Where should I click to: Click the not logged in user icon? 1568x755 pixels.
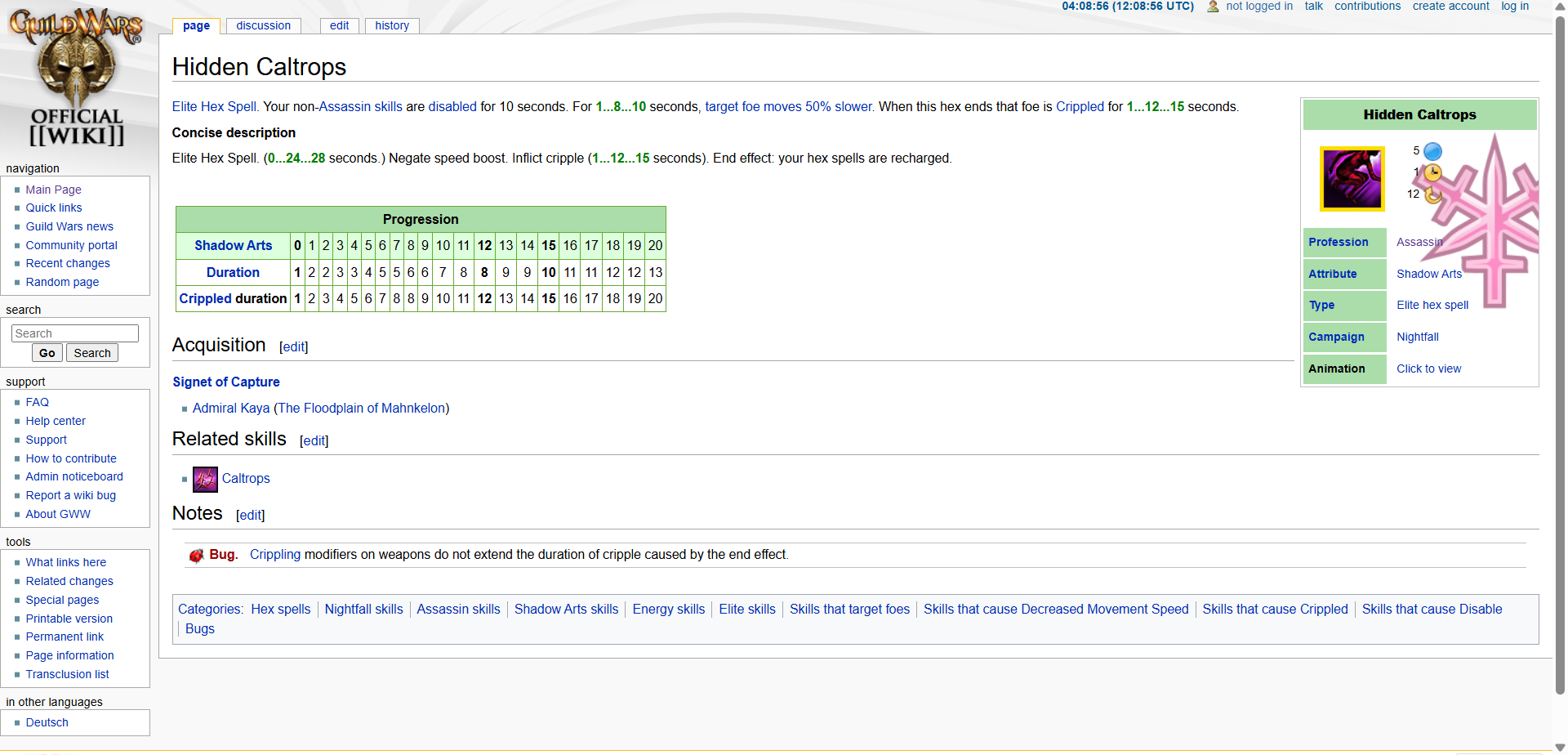click(x=1213, y=7)
